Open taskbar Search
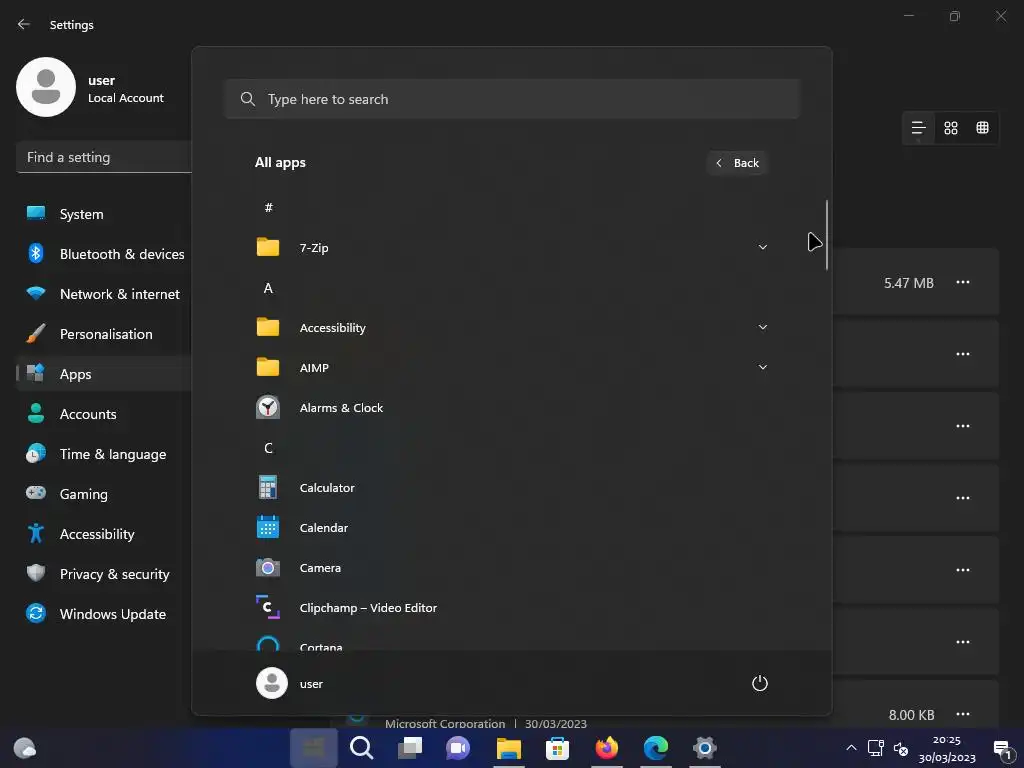The image size is (1024, 768). pyautogui.click(x=361, y=748)
